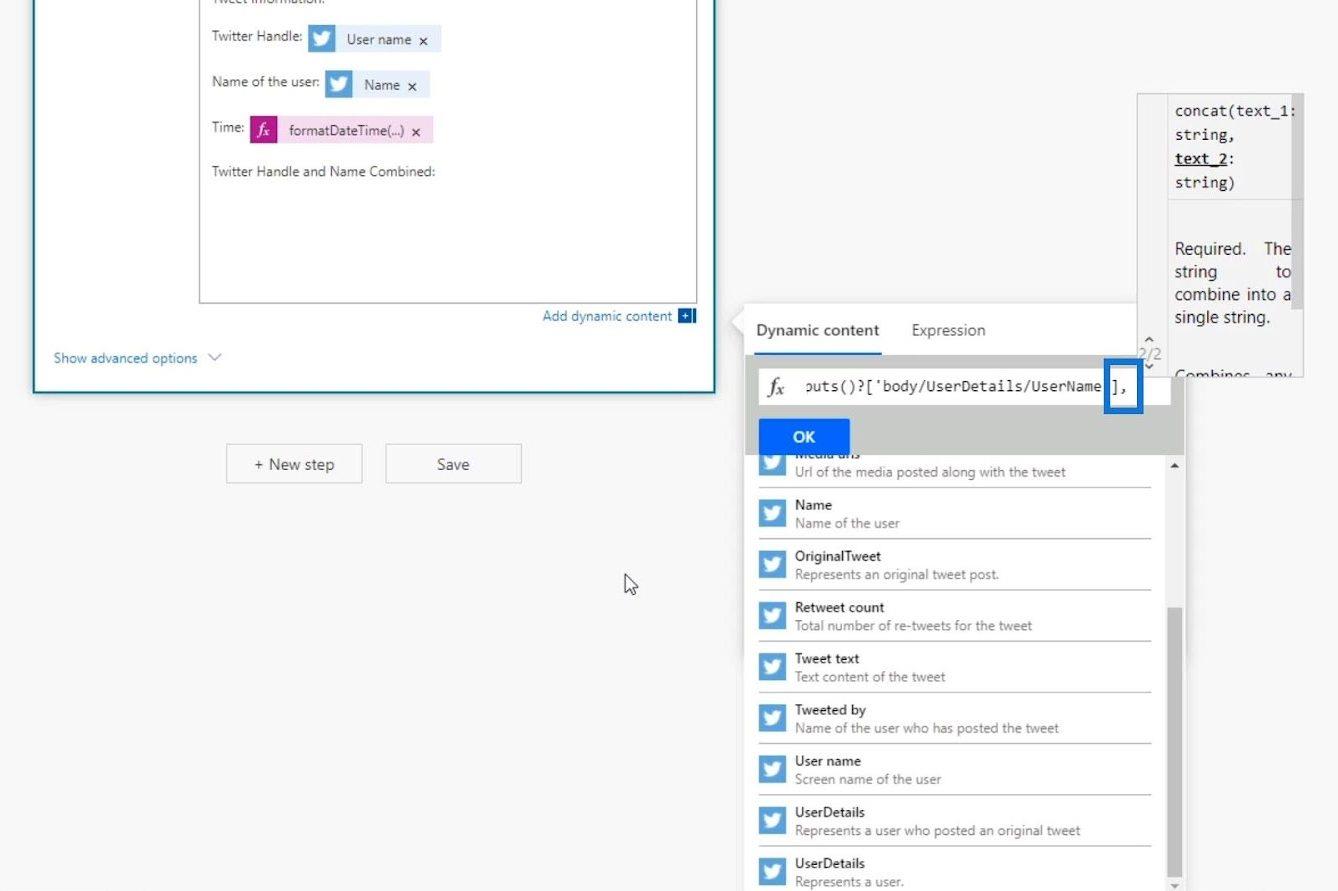Select OriginalTweet dynamic content item

click(x=954, y=564)
